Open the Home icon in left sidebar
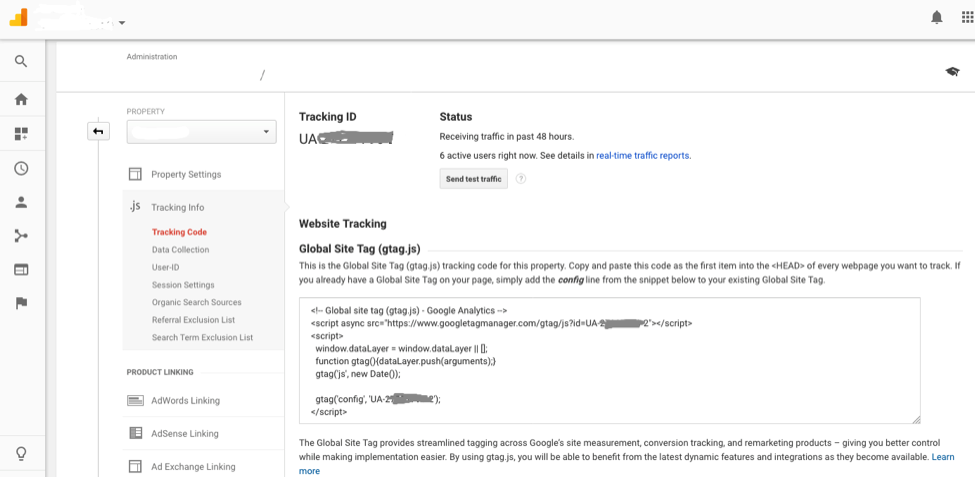The height and width of the screenshot is (478, 975). click(x=21, y=99)
